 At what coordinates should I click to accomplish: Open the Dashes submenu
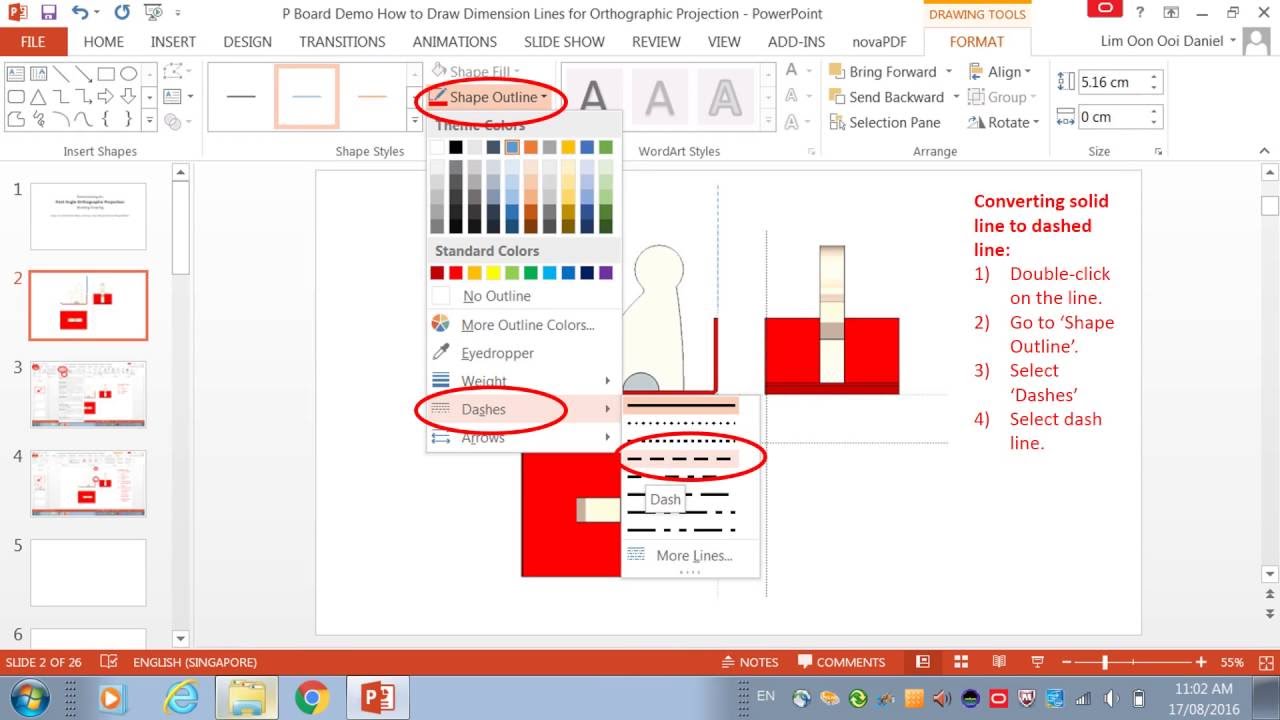point(484,409)
